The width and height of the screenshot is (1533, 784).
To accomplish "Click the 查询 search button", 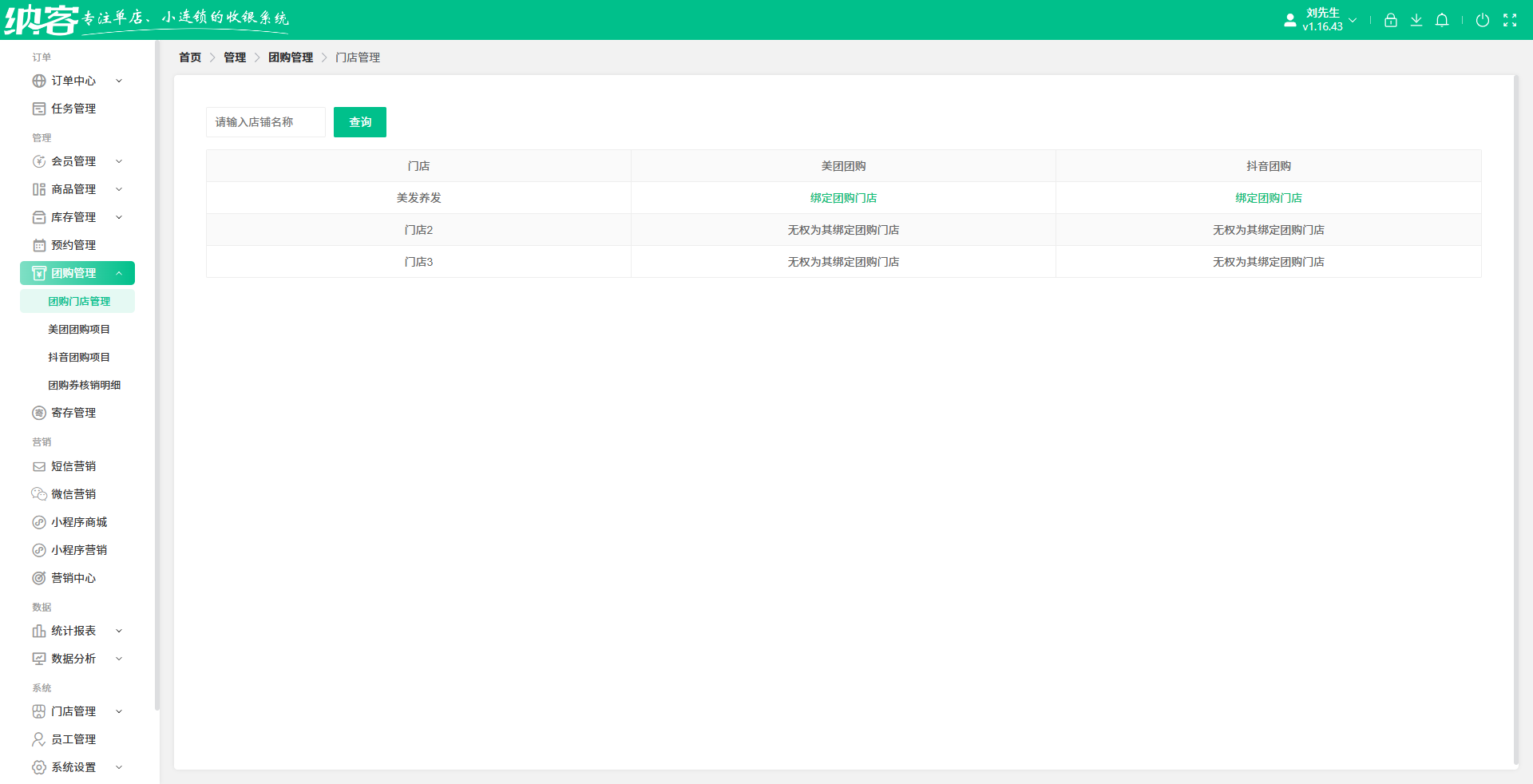I will 360,122.
